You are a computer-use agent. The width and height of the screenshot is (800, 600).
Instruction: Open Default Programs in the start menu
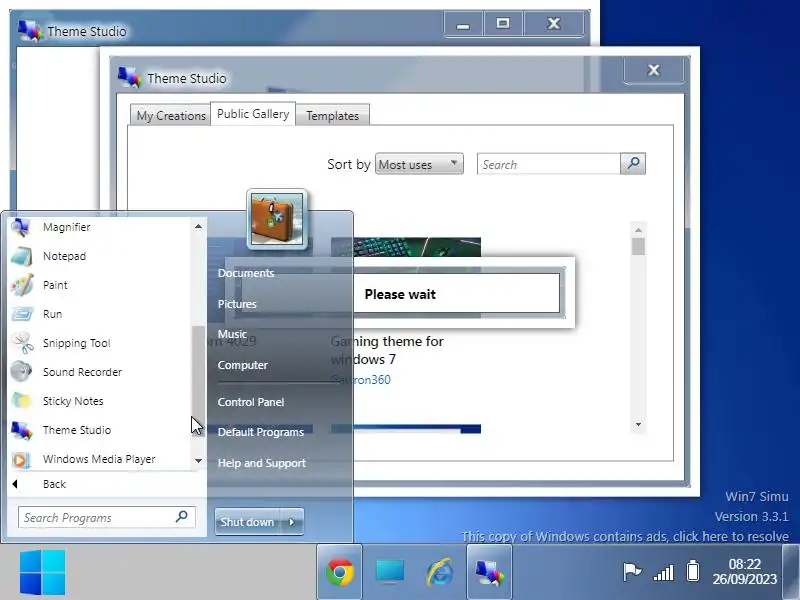coord(261,432)
